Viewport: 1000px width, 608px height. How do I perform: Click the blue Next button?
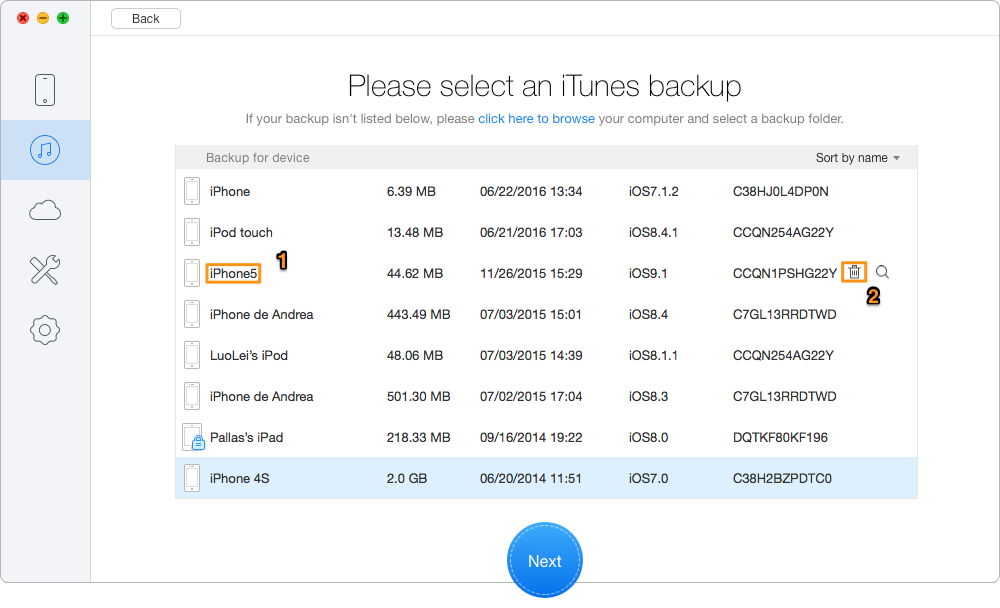pyautogui.click(x=545, y=560)
